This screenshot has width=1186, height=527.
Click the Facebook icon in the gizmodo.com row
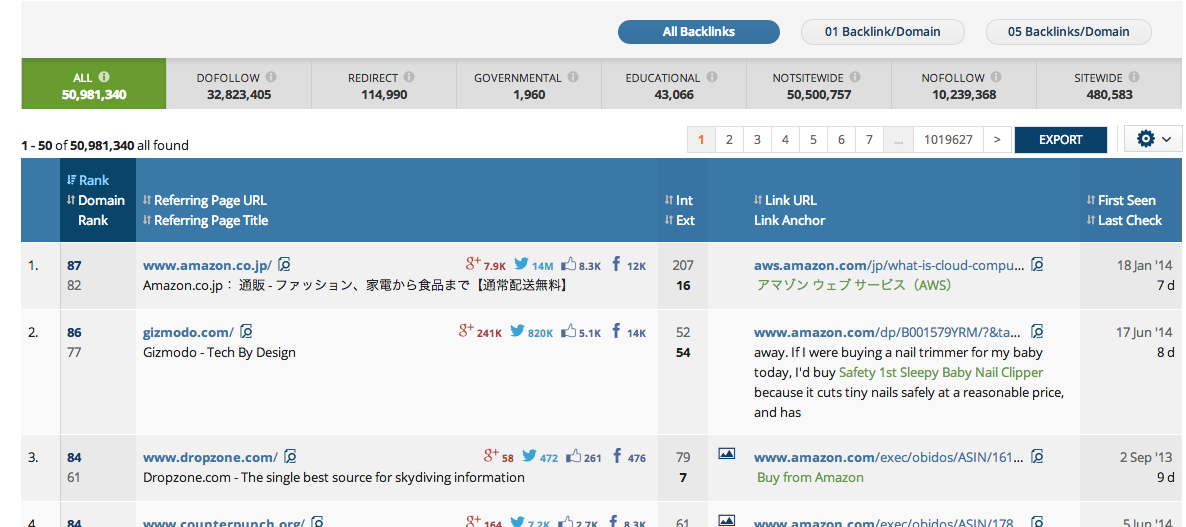pyautogui.click(x=616, y=331)
